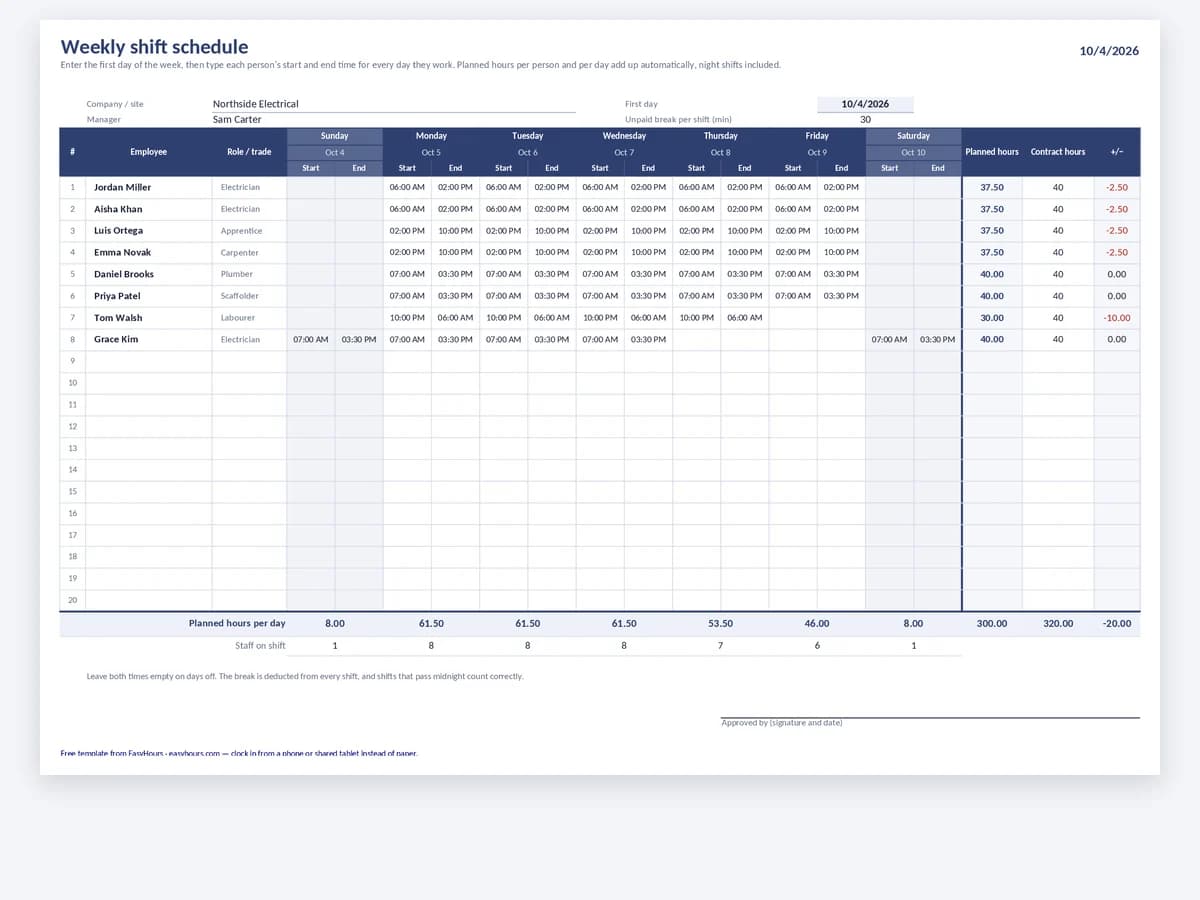Image resolution: width=1200 pixels, height=900 pixels.
Task: Click the 'Approved by (signature and date)' line
Action: coord(930,722)
